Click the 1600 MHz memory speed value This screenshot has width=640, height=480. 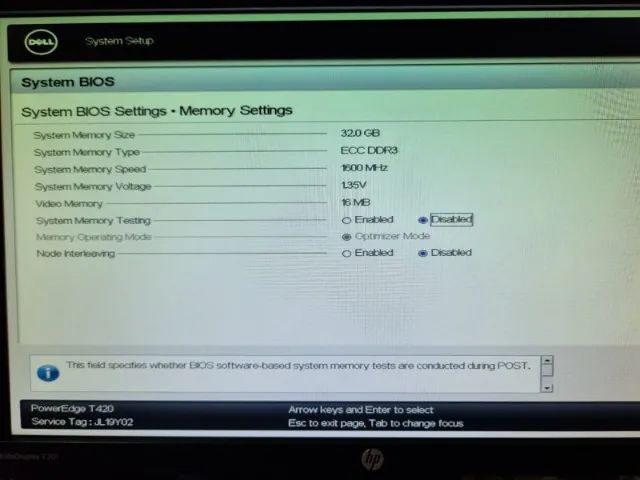click(364, 167)
